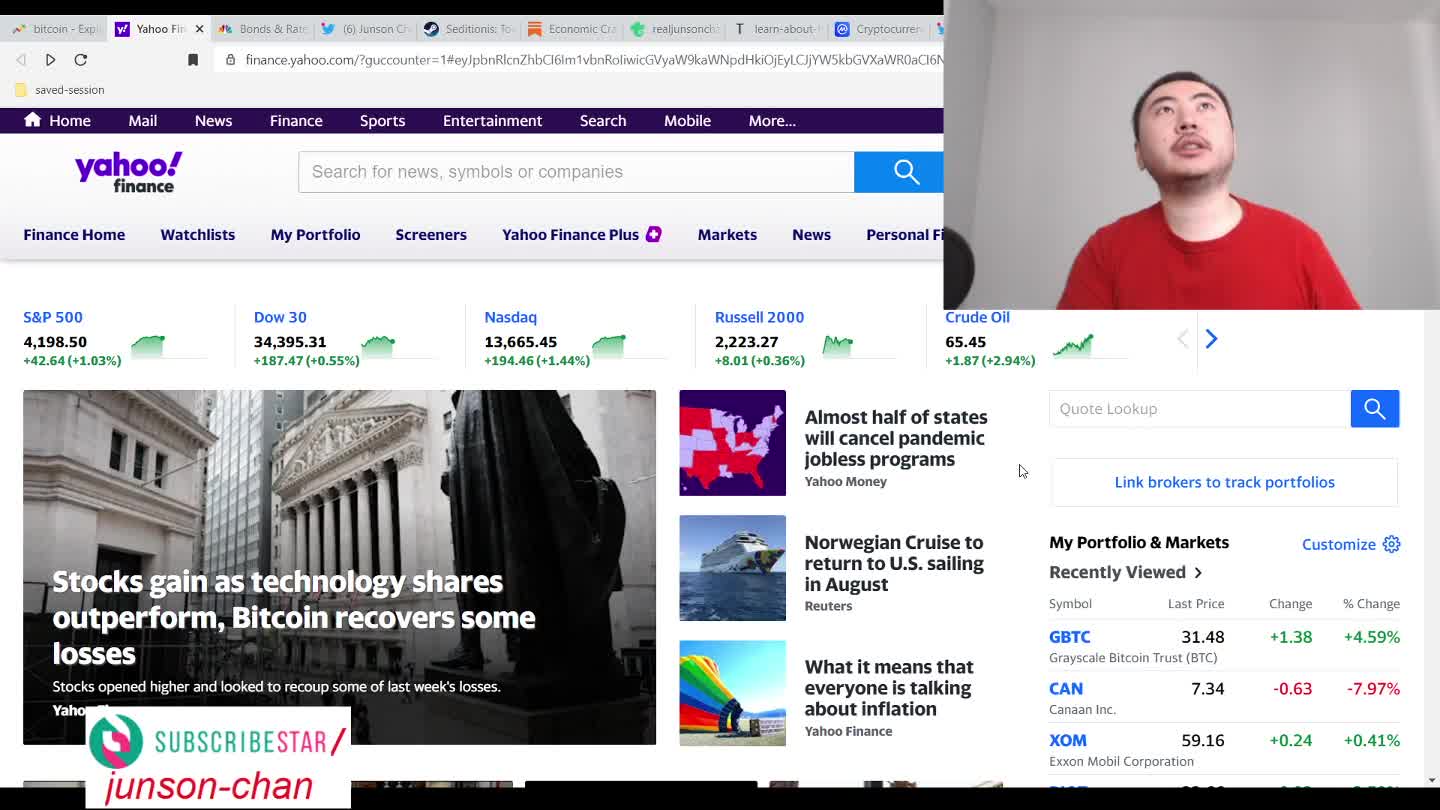Switch to the Seditionis Steam tab
1440x810 pixels.
(x=468, y=29)
